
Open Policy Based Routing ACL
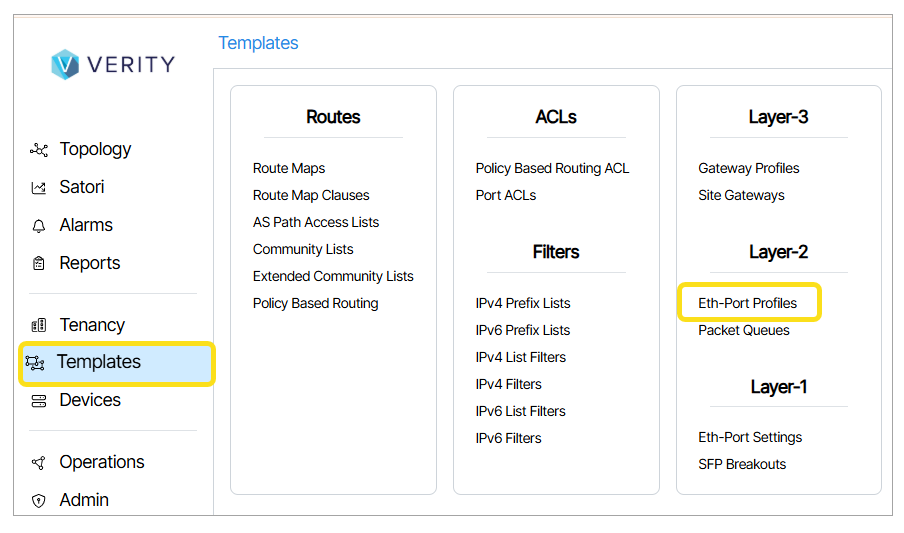click(x=552, y=168)
